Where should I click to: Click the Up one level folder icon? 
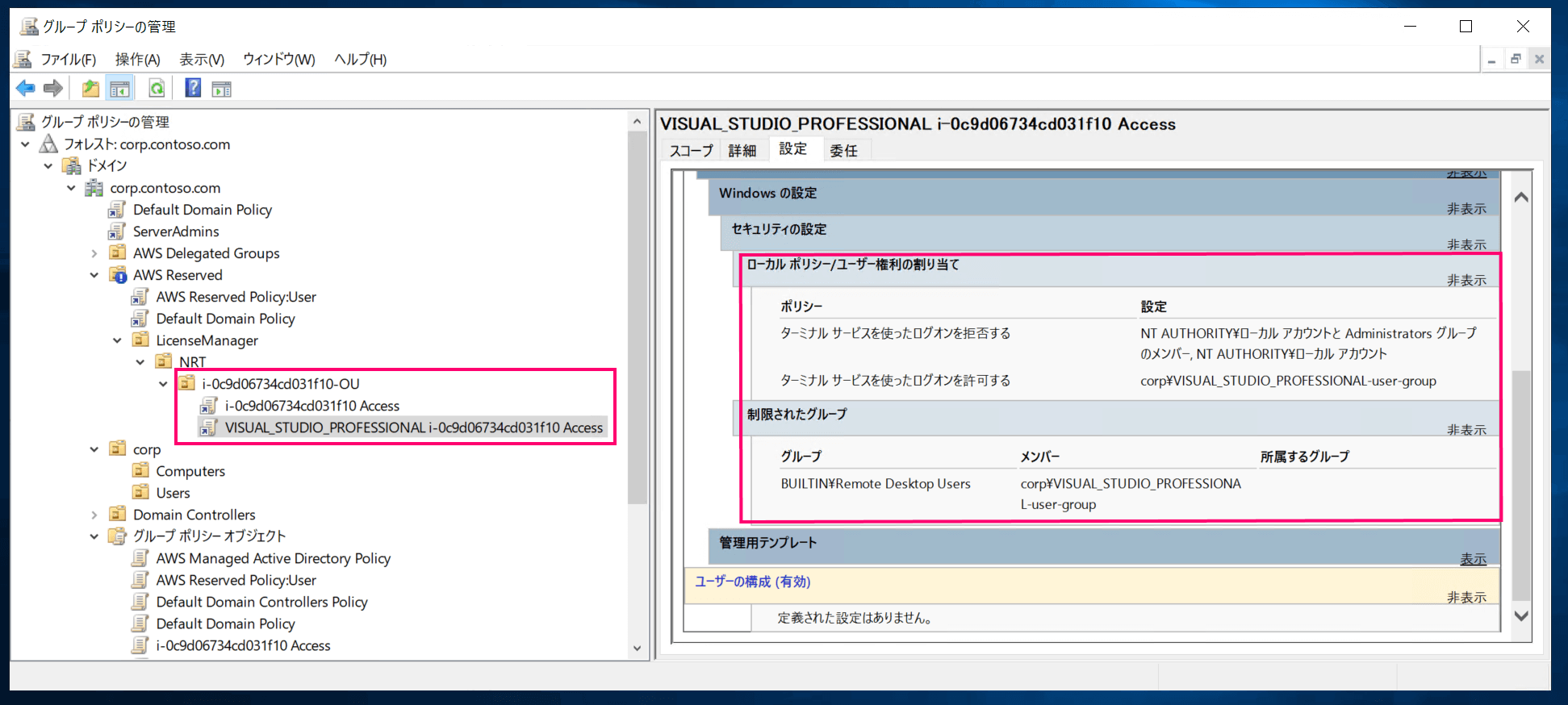[x=90, y=88]
